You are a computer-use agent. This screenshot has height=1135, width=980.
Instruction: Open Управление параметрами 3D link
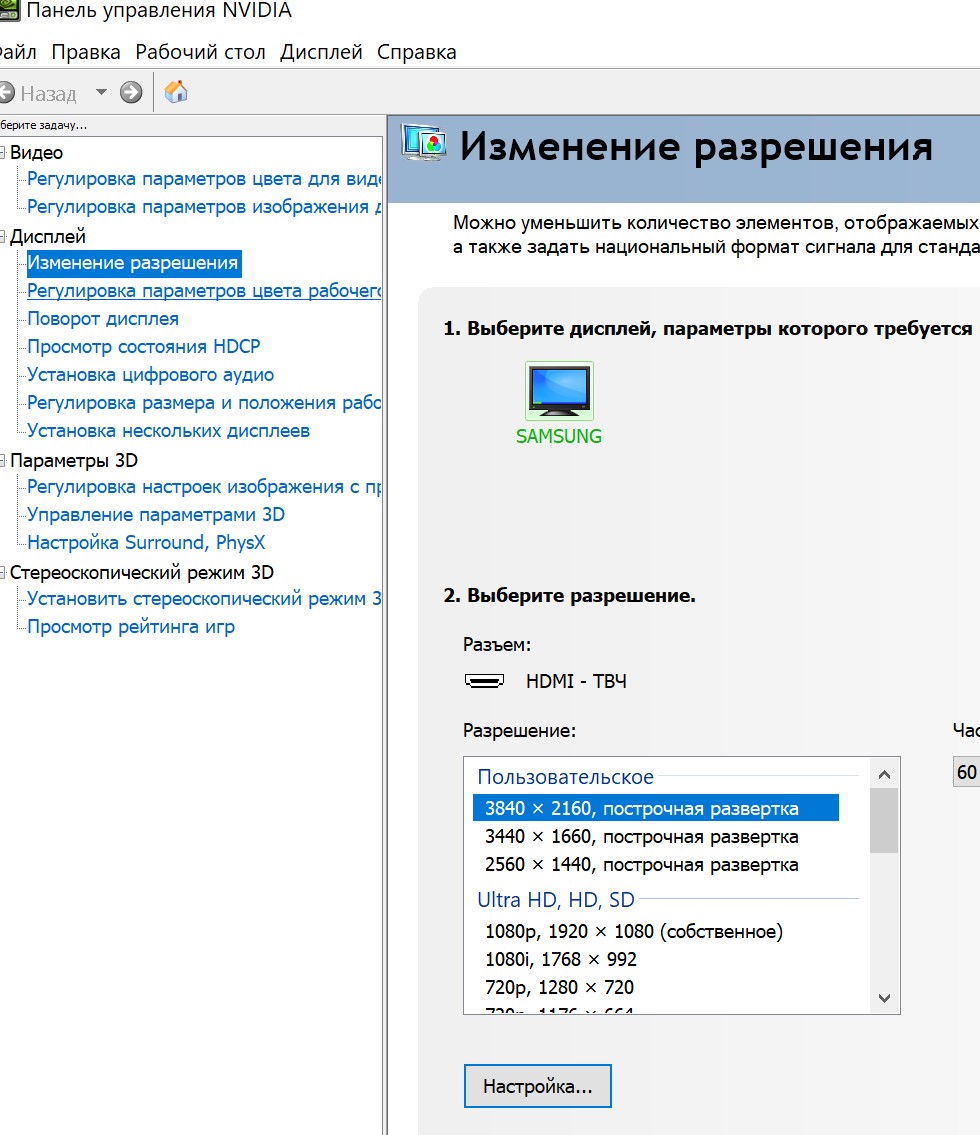coord(156,515)
